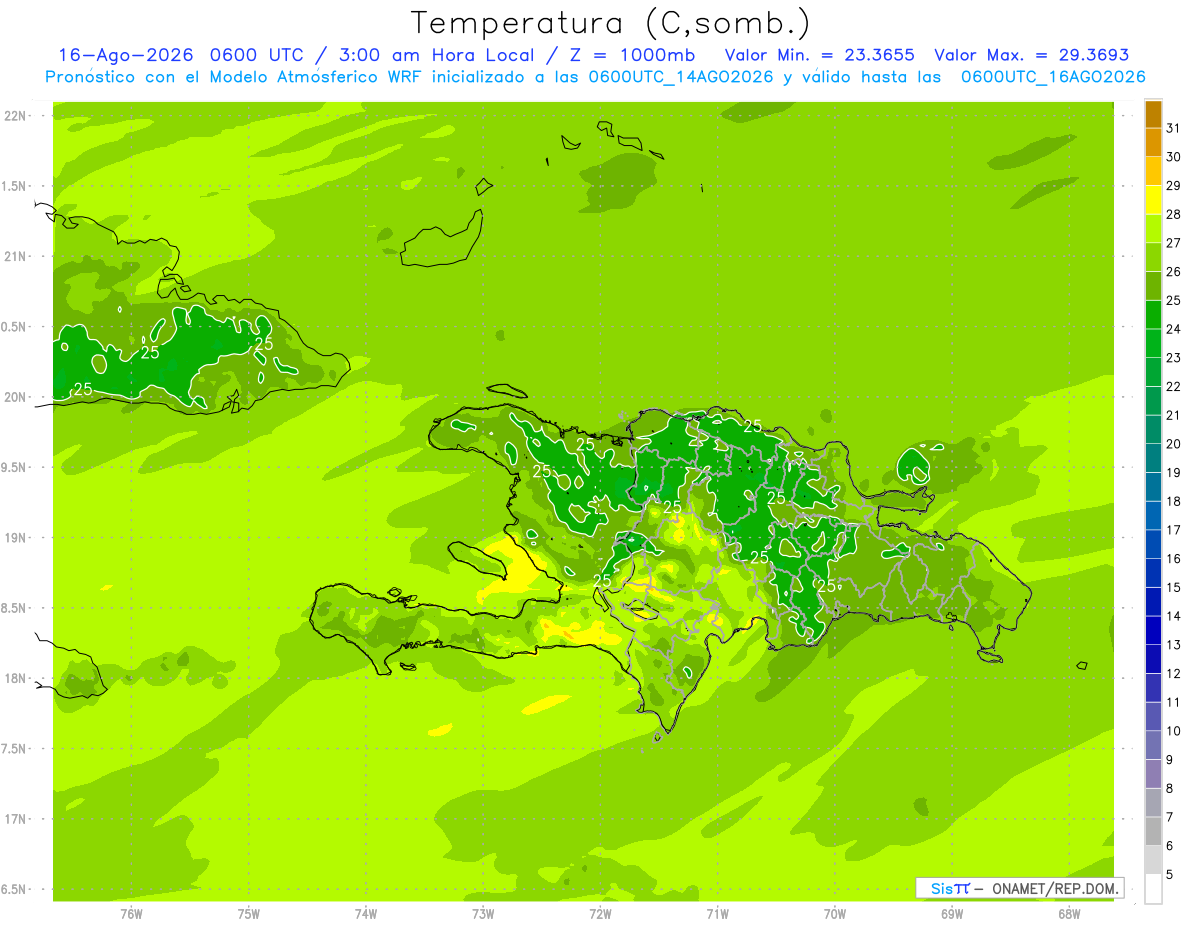Click 'Valor Min. = 23.3655' text
Screen dimensions: 1200x927
point(819,55)
